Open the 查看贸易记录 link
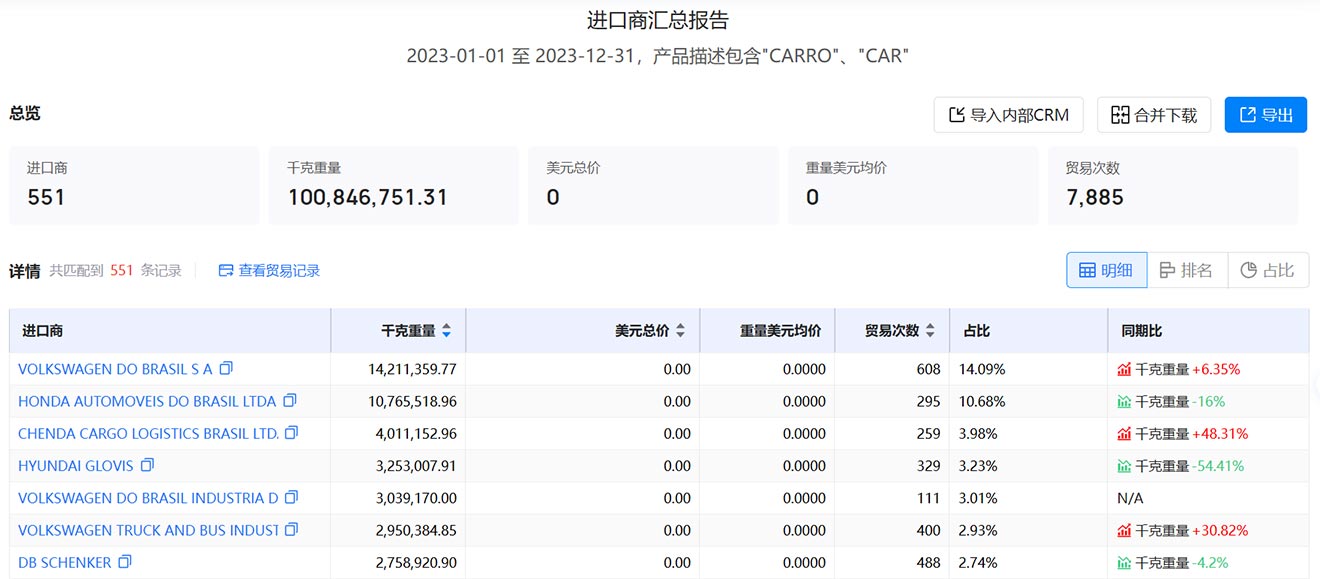 (x=269, y=270)
